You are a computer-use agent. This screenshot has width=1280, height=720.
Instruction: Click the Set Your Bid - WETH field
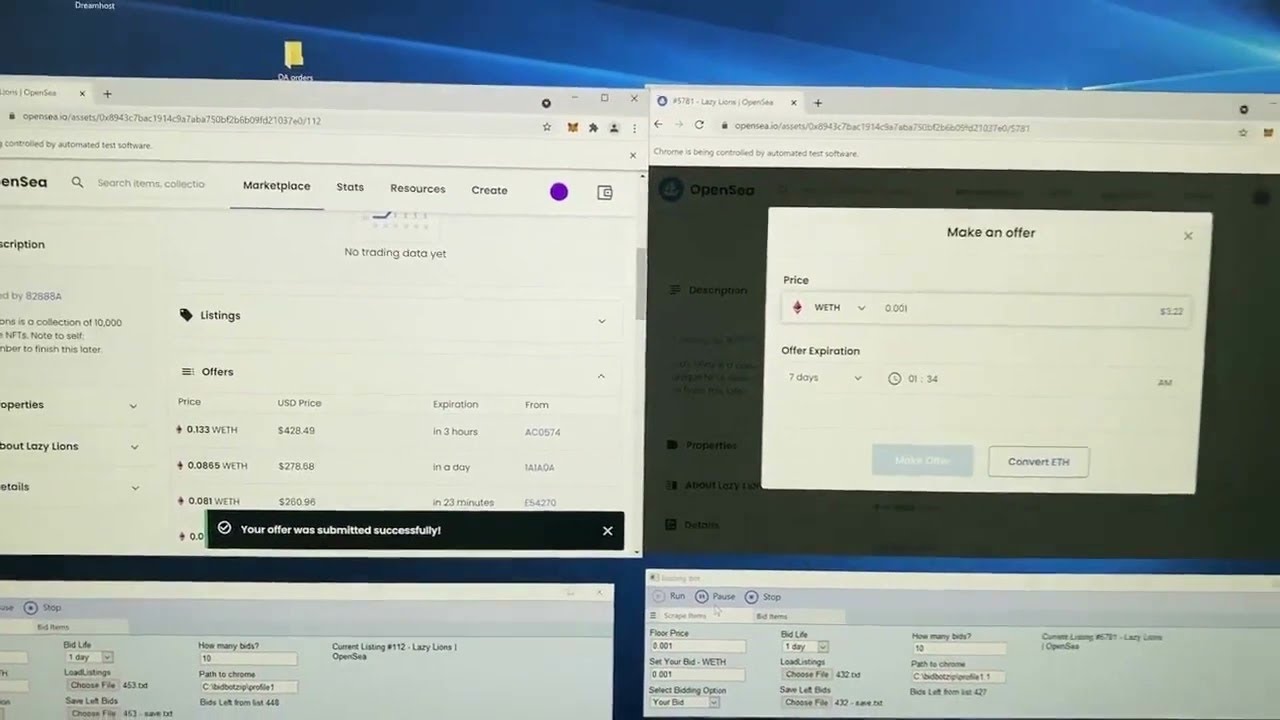697,675
